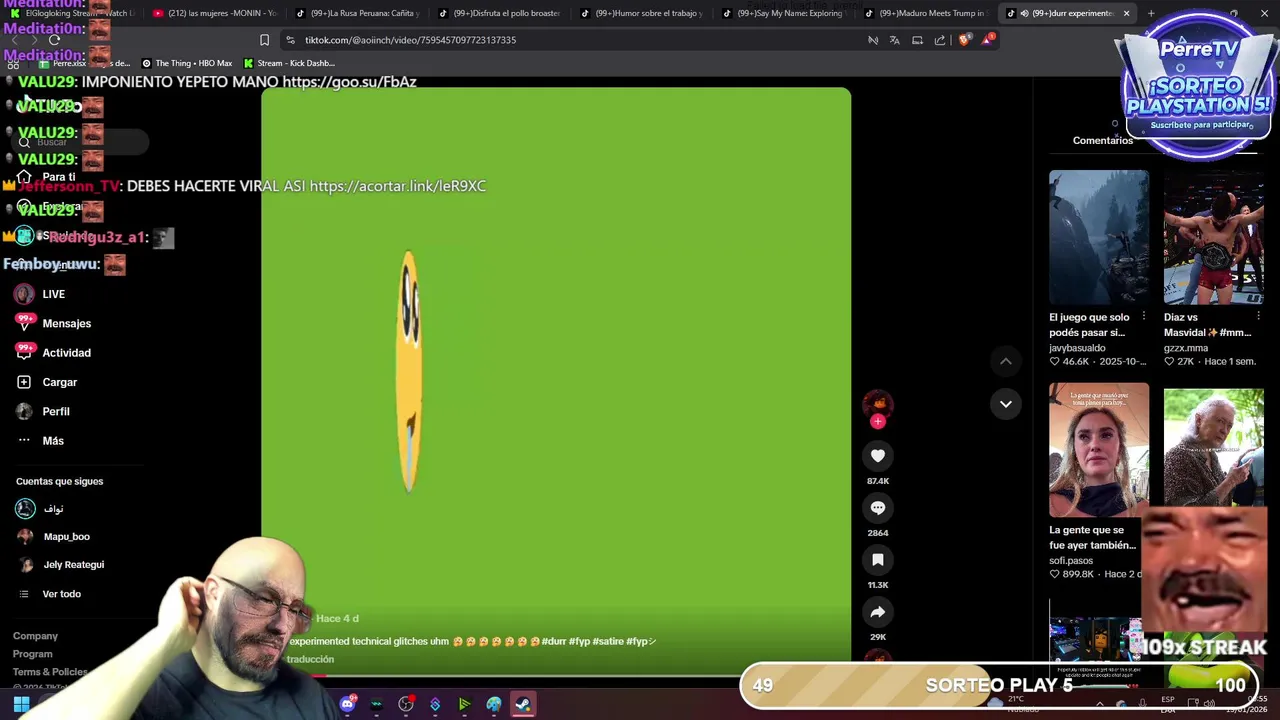Open options for the Diaz vs Masvidal video
The height and width of the screenshot is (720, 1280).
[x=1258, y=317]
